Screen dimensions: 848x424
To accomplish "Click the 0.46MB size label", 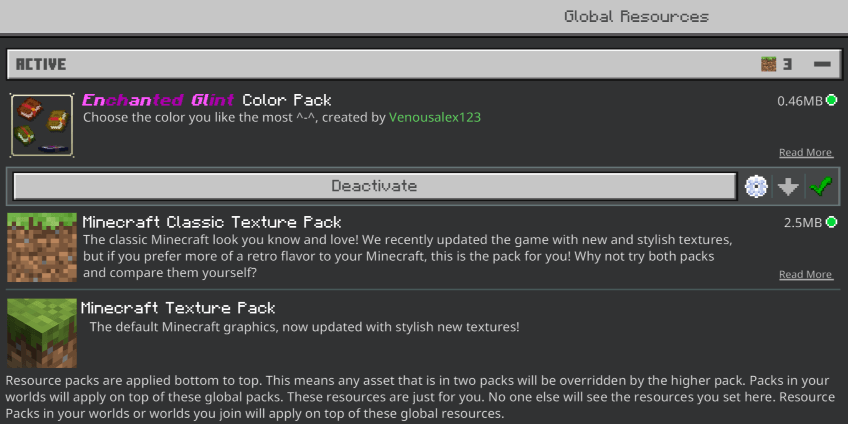I will pyautogui.click(x=800, y=101).
